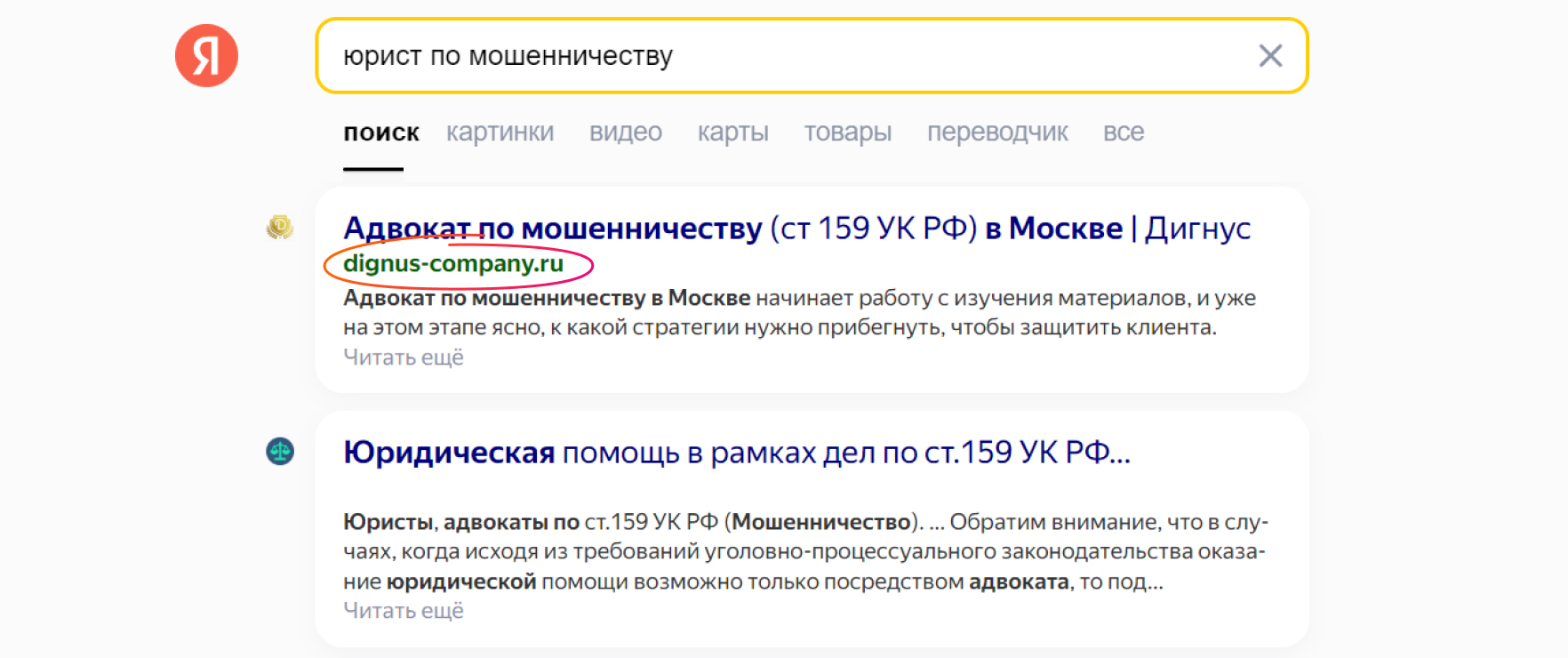The image size is (1568, 658).
Task: Open the переводчик tab
Action: click(997, 132)
